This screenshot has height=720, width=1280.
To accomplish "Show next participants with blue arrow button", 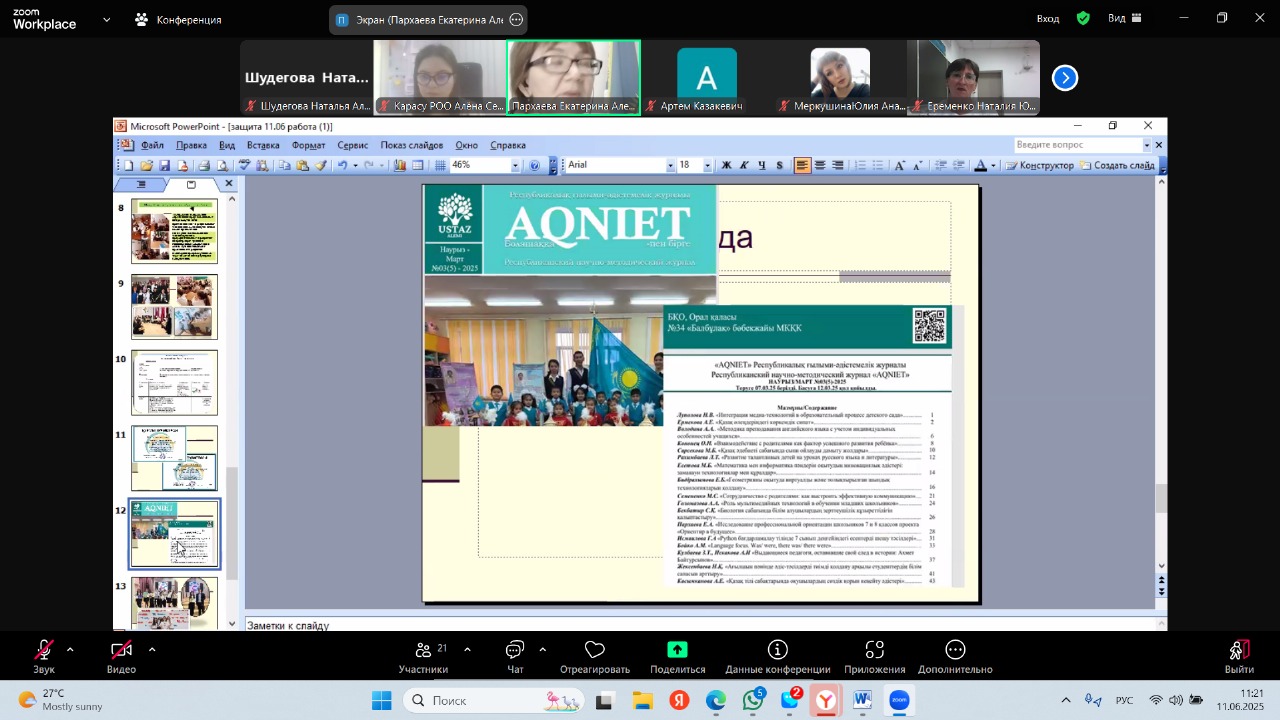I will [x=1065, y=78].
